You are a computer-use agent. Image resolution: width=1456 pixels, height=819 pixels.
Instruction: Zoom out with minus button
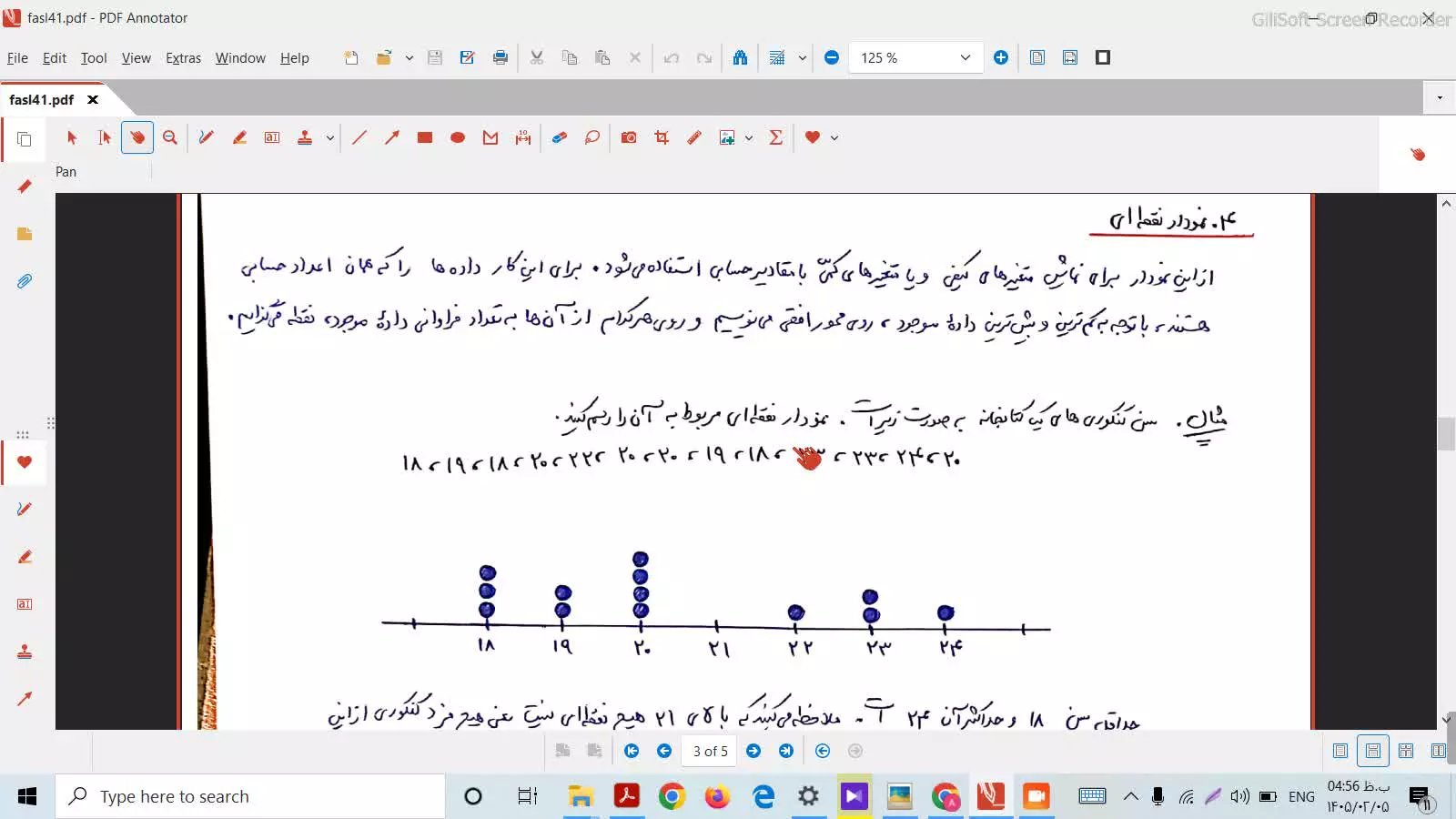[832, 57]
